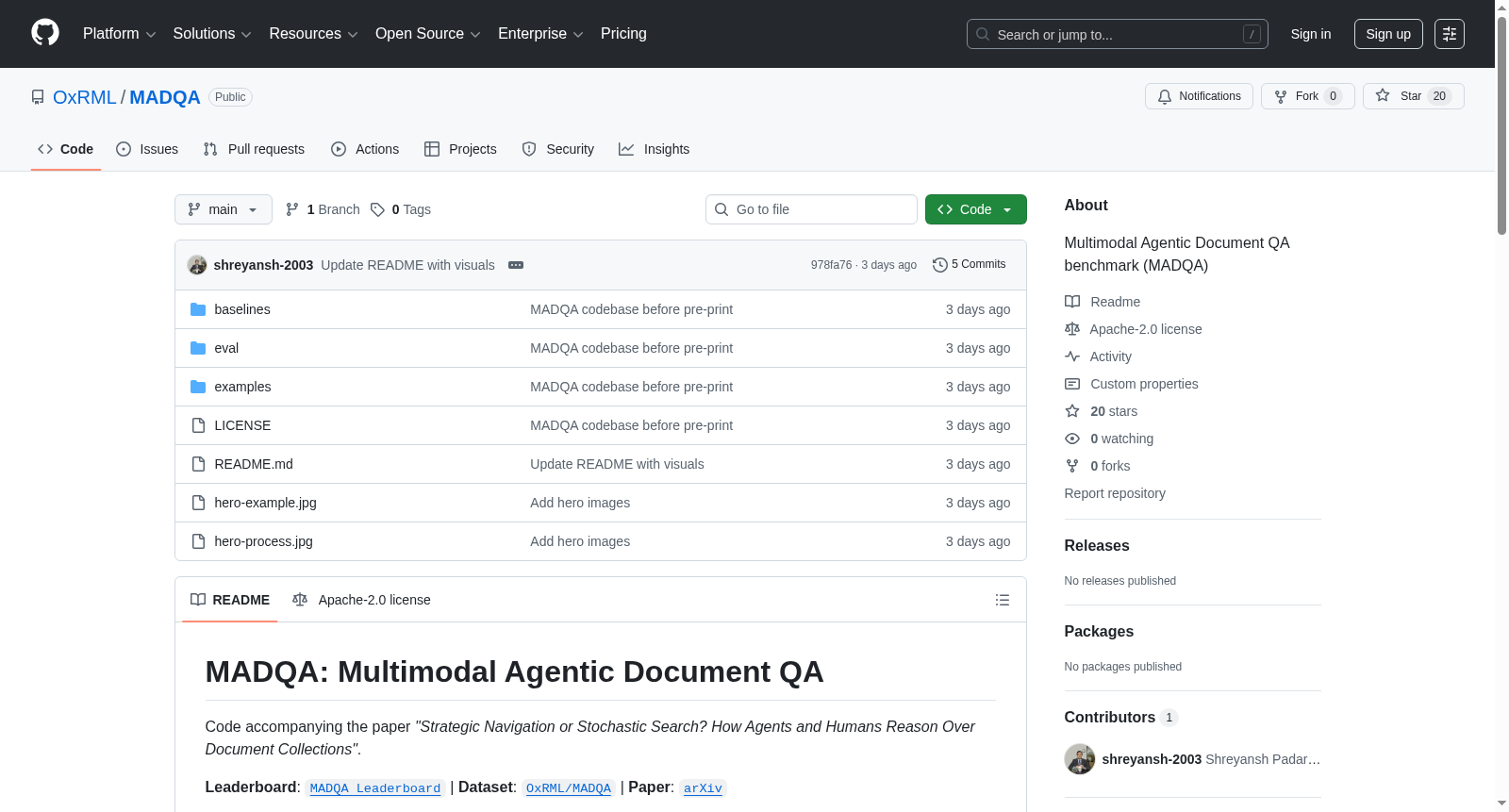The width and height of the screenshot is (1509, 812).
Task: Open the main branch selector dropdown
Action: tap(224, 209)
